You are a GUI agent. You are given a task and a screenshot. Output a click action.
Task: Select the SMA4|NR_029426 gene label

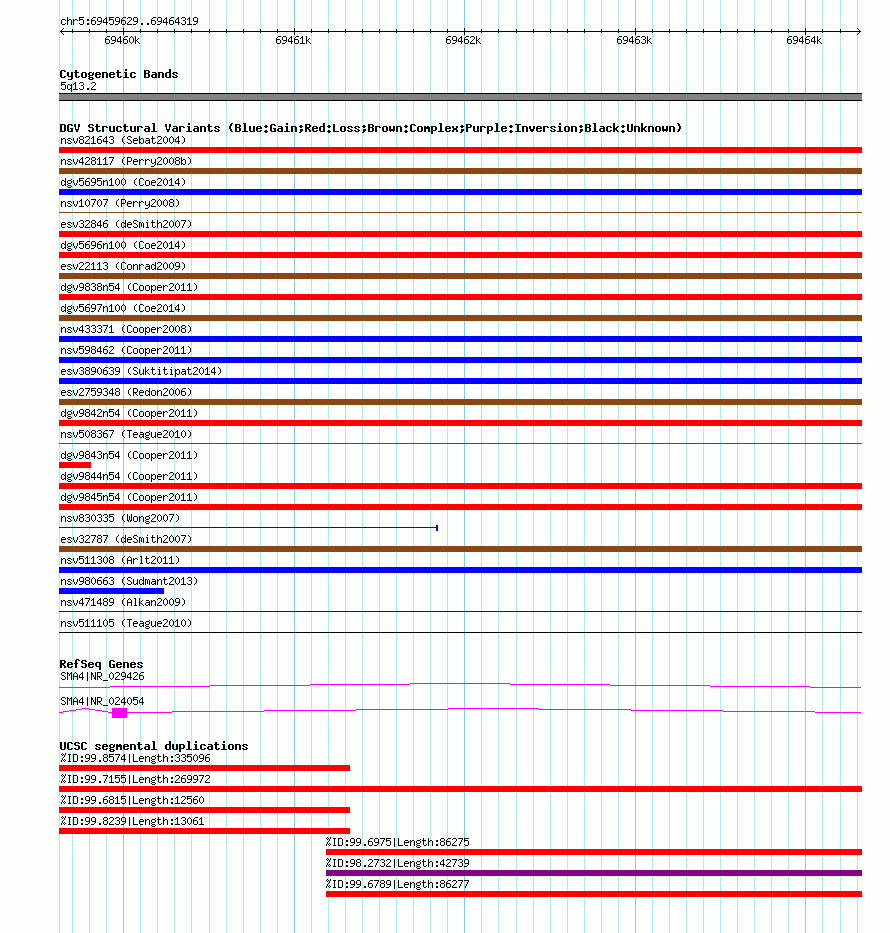pos(102,677)
